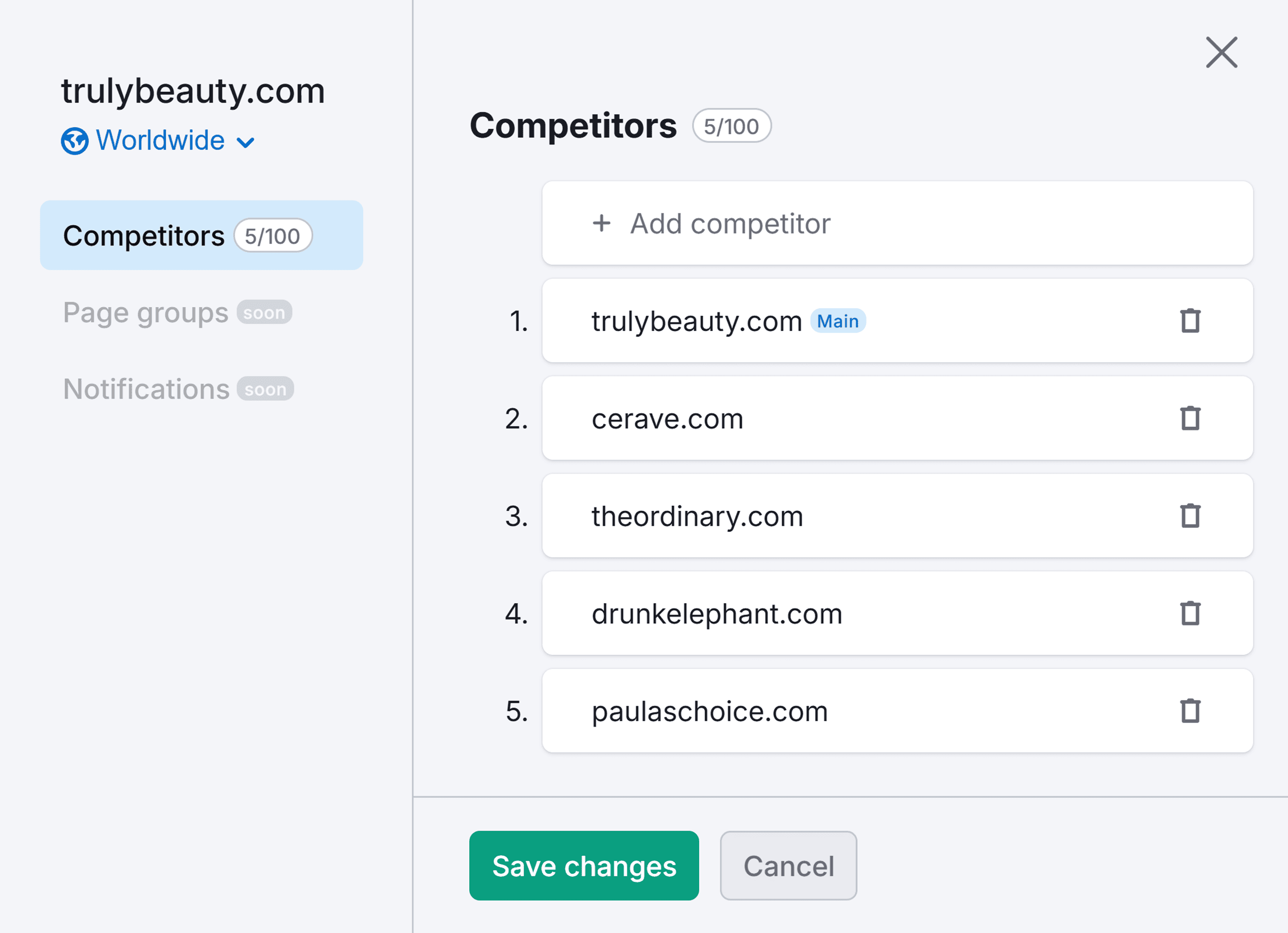This screenshot has height=933, width=1288.
Task: Select the Competitors sidebar tab
Action: click(201, 235)
